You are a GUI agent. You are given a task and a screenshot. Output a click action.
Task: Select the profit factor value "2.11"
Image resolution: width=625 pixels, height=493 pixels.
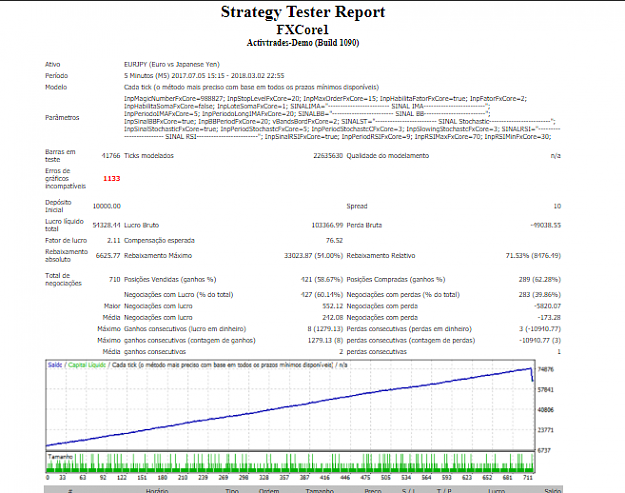114,241
